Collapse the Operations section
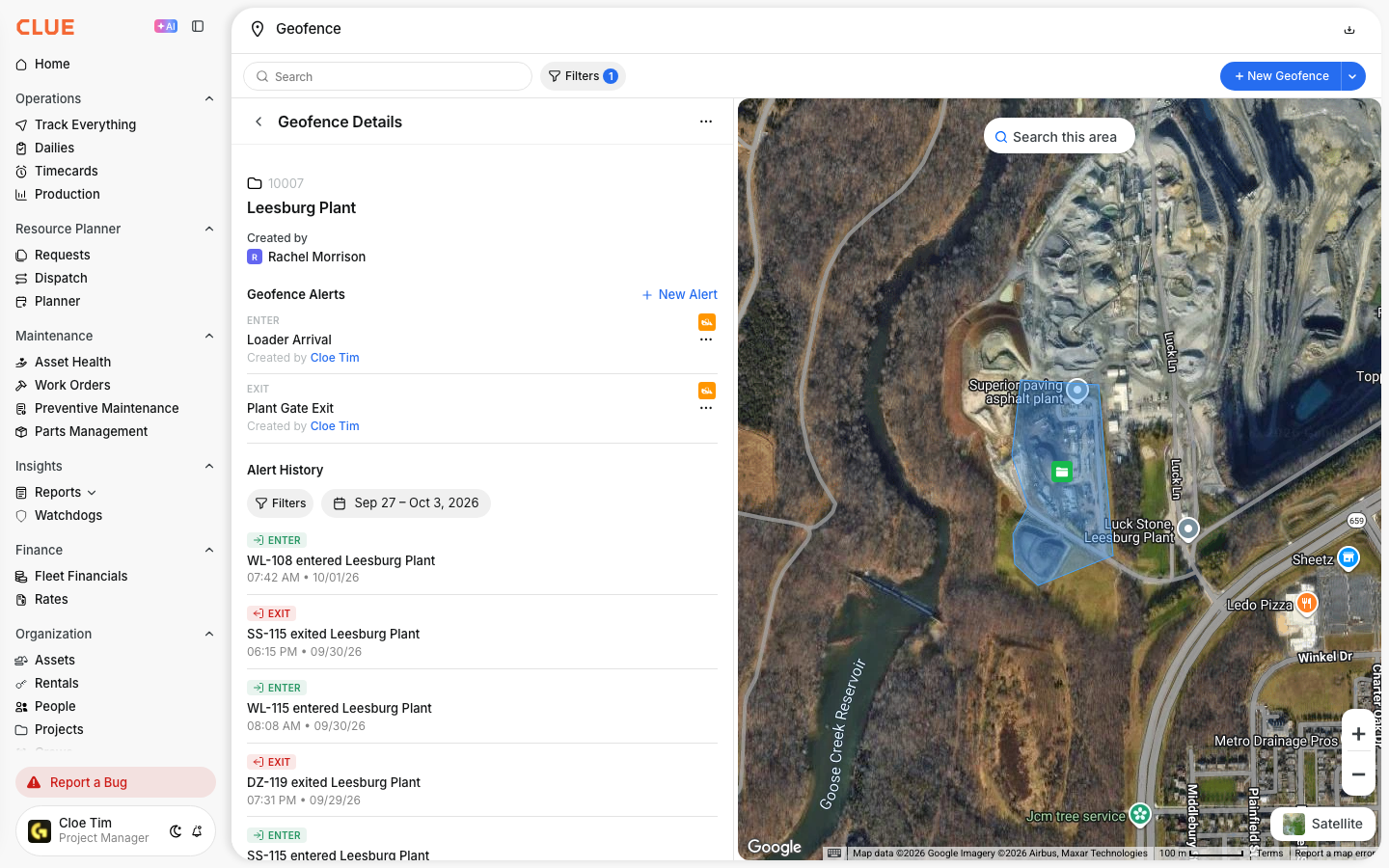 click(209, 98)
